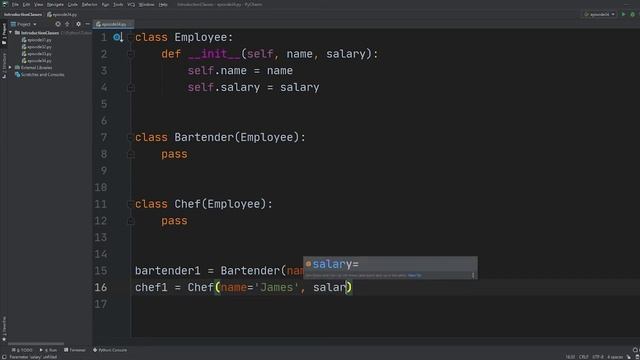The image size is (640, 360).
Task: Open the Navigate menu
Action: [x=55, y=4]
